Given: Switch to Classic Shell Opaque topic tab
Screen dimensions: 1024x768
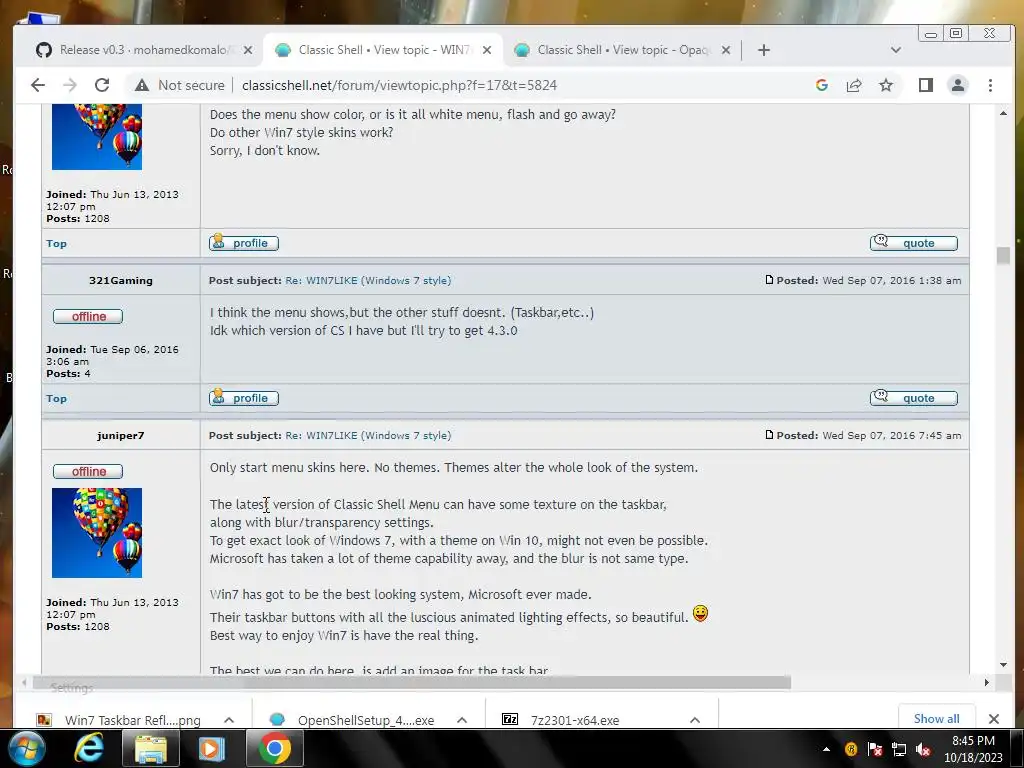Looking at the screenshot, I should (622, 50).
